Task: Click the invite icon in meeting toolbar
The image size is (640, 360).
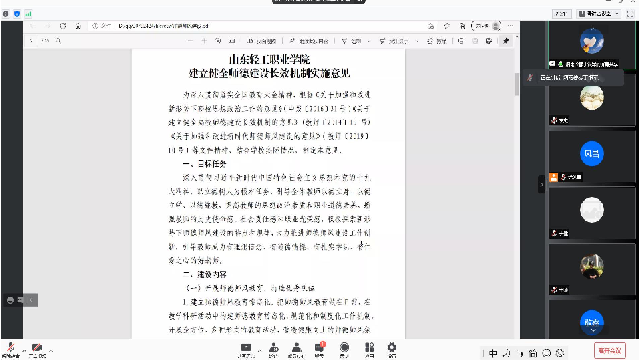Action: 273,350
